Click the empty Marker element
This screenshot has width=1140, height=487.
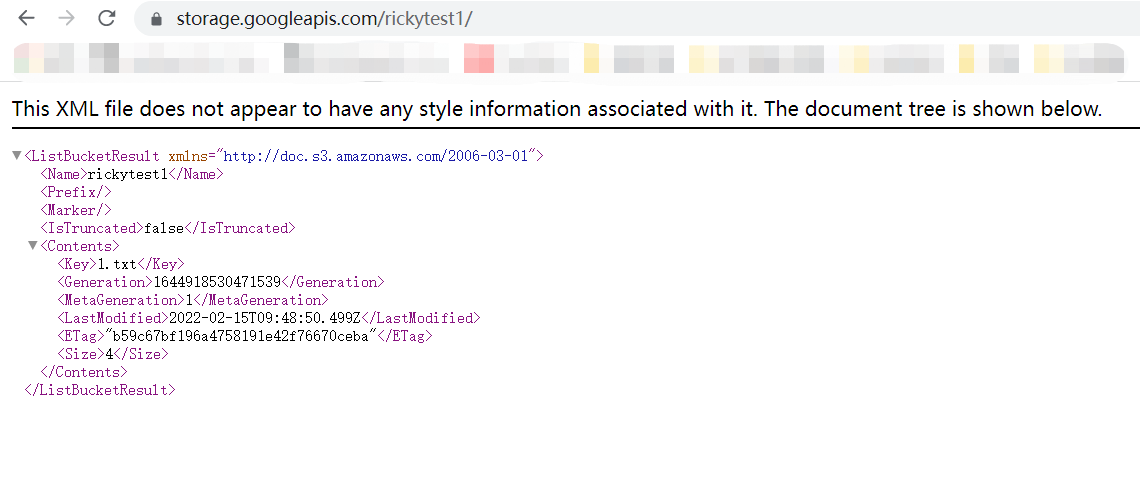click(x=76, y=210)
